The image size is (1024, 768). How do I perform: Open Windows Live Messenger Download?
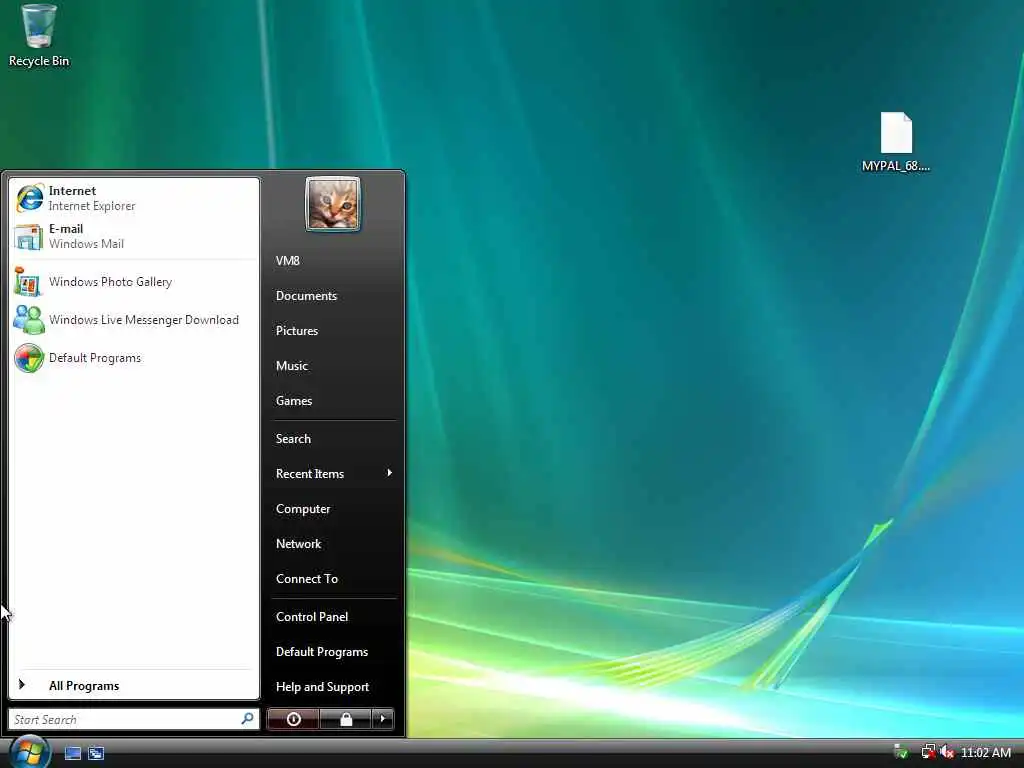(134, 320)
